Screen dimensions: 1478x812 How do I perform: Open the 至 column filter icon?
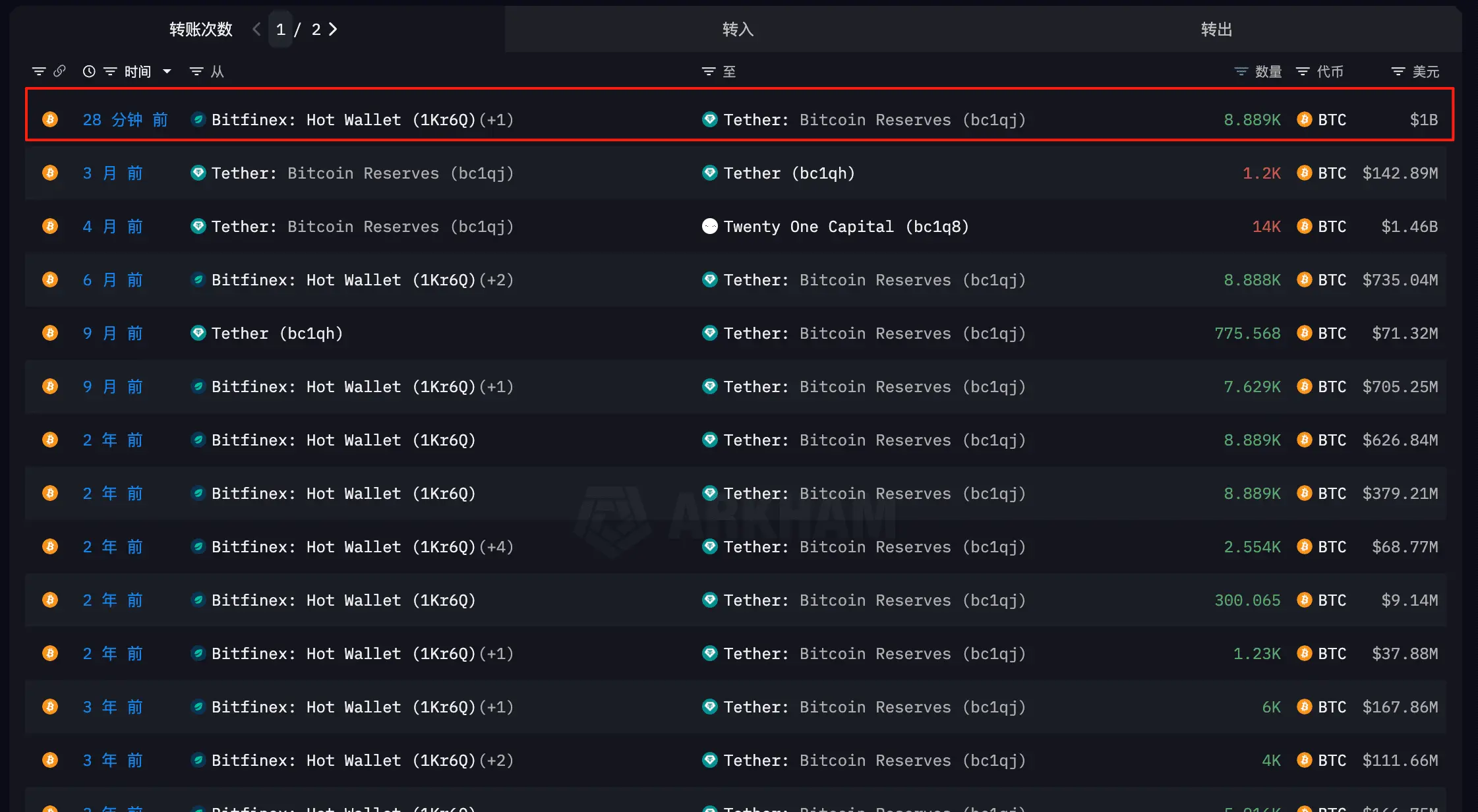[709, 71]
